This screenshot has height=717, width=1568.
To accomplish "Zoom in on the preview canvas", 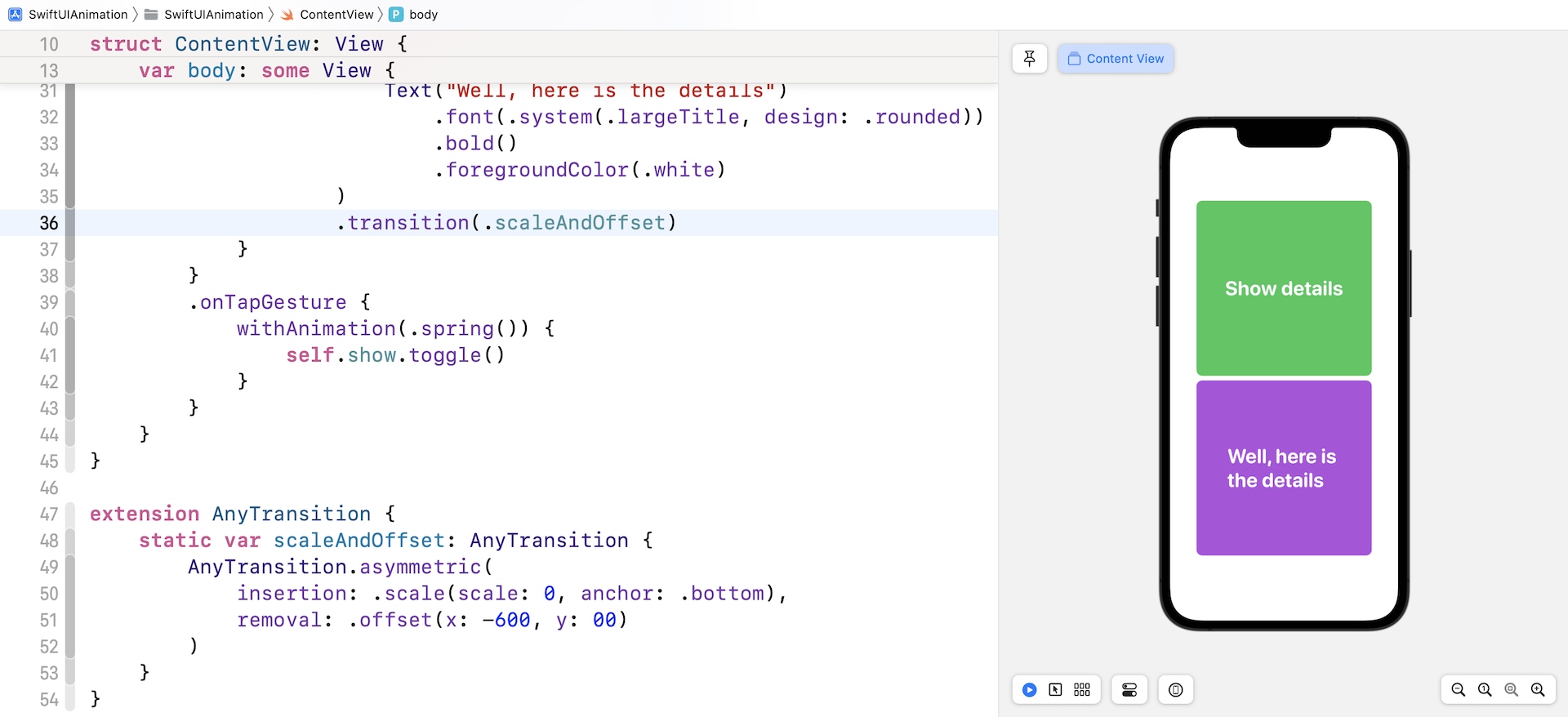I will [x=1538, y=690].
